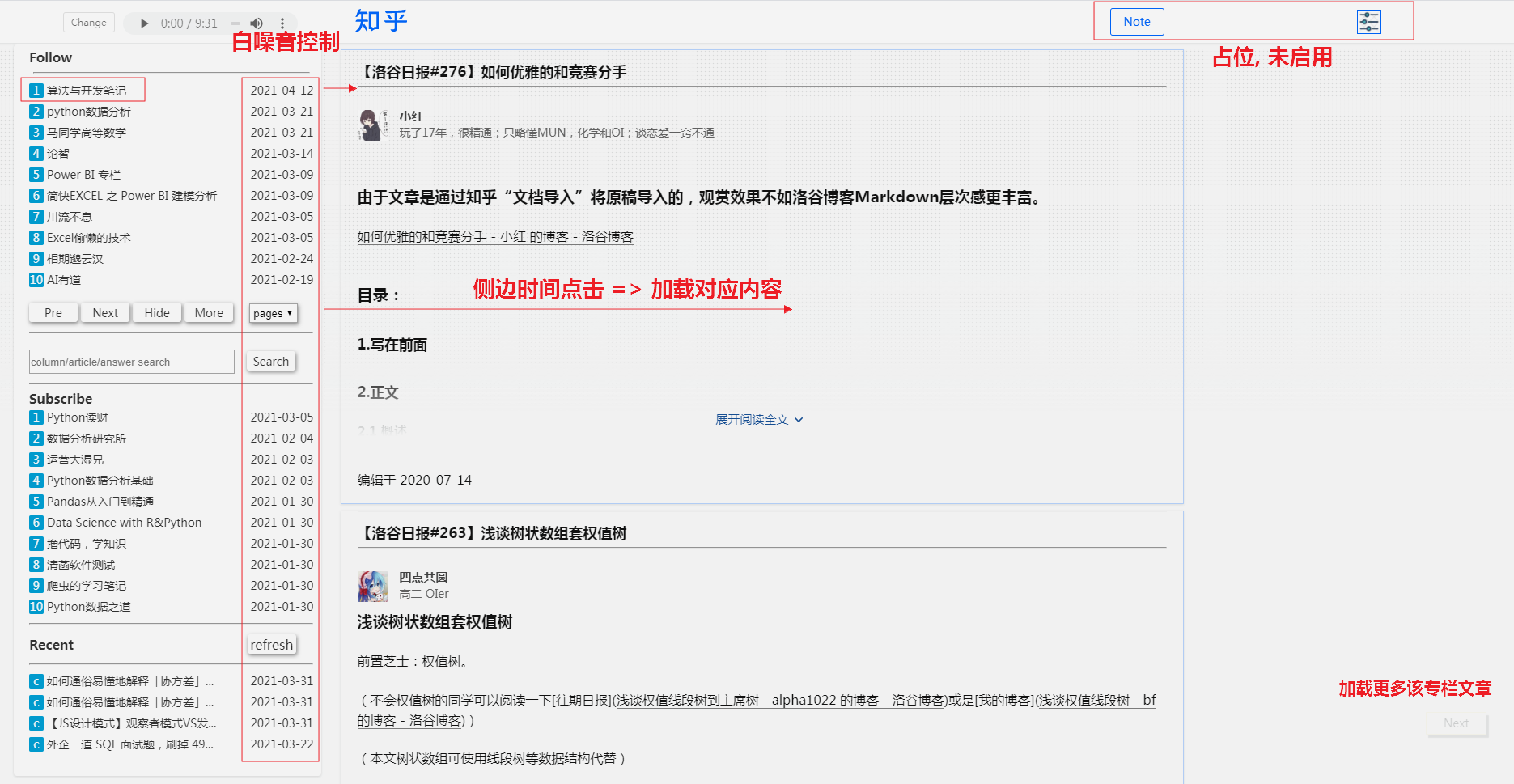The height and width of the screenshot is (784, 1514).
Task: Click the volume minus control in the player
Action: [x=235, y=22]
